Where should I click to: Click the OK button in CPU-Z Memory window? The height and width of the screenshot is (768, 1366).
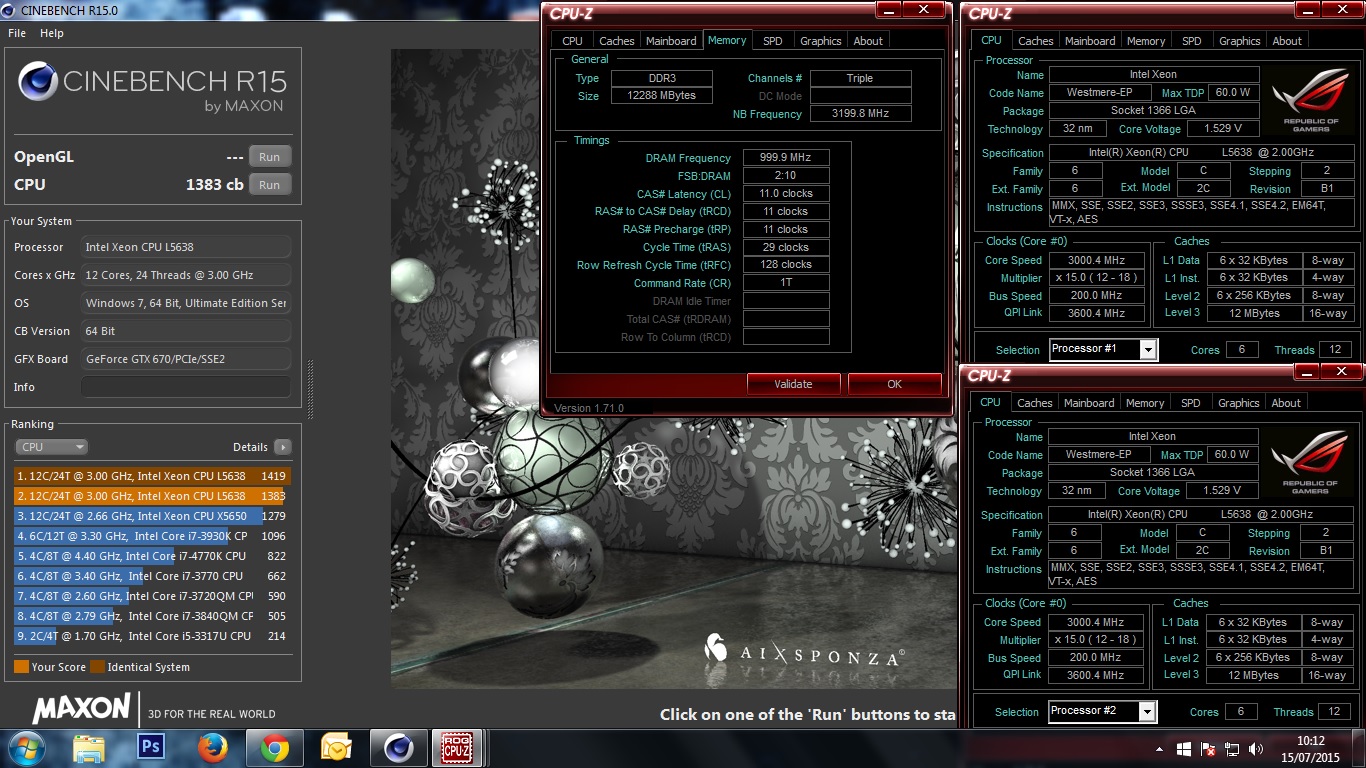[x=894, y=384]
